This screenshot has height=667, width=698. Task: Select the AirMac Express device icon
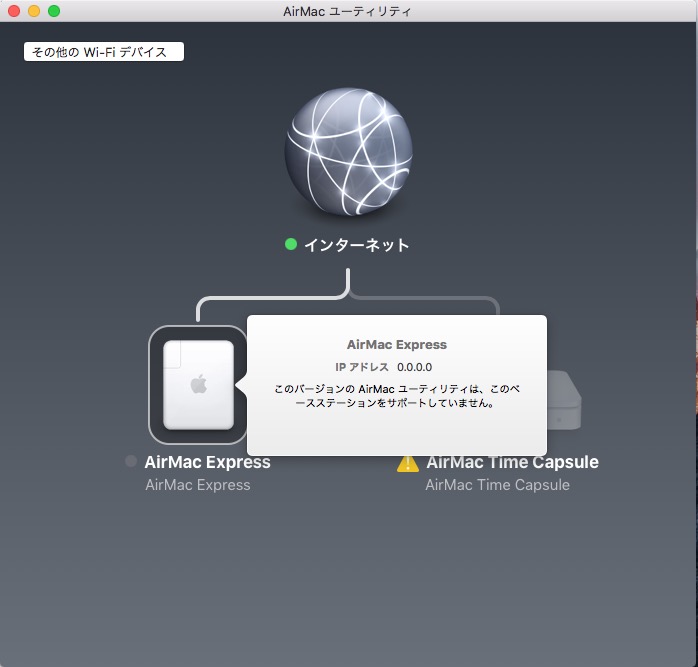point(198,385)
